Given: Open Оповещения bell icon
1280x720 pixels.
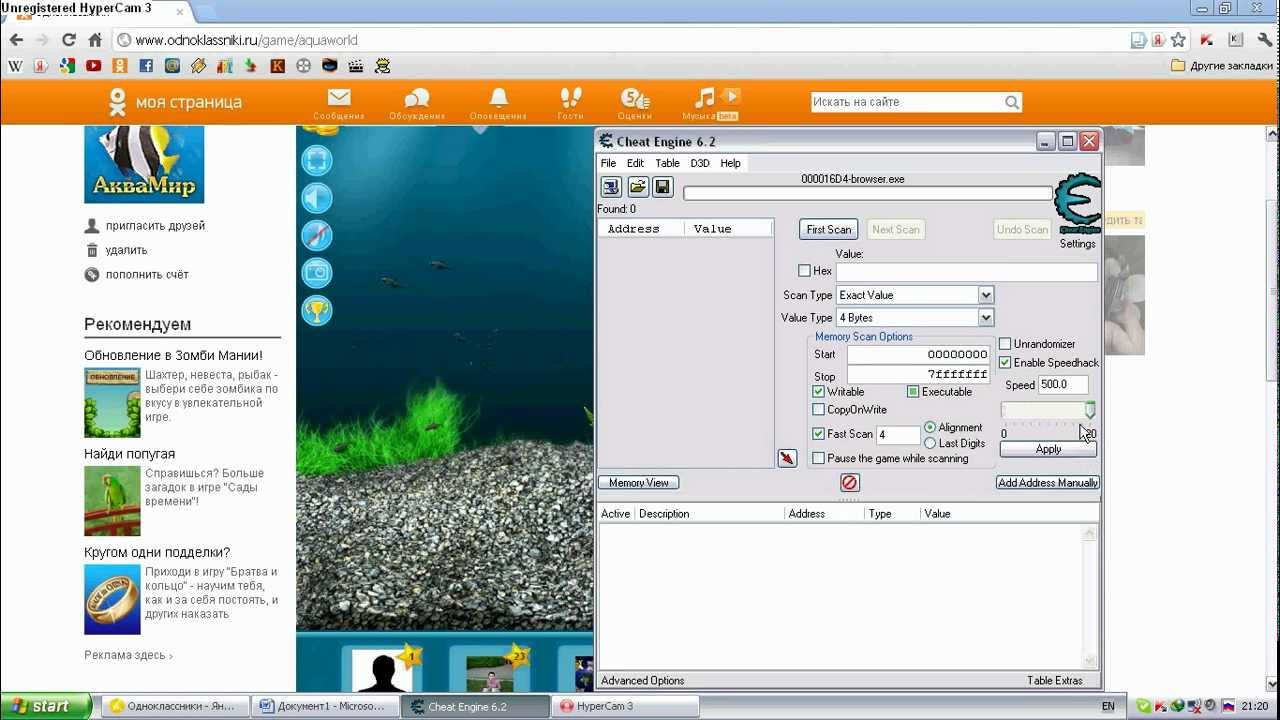Looking at the screenshot, I should (498, 97).
